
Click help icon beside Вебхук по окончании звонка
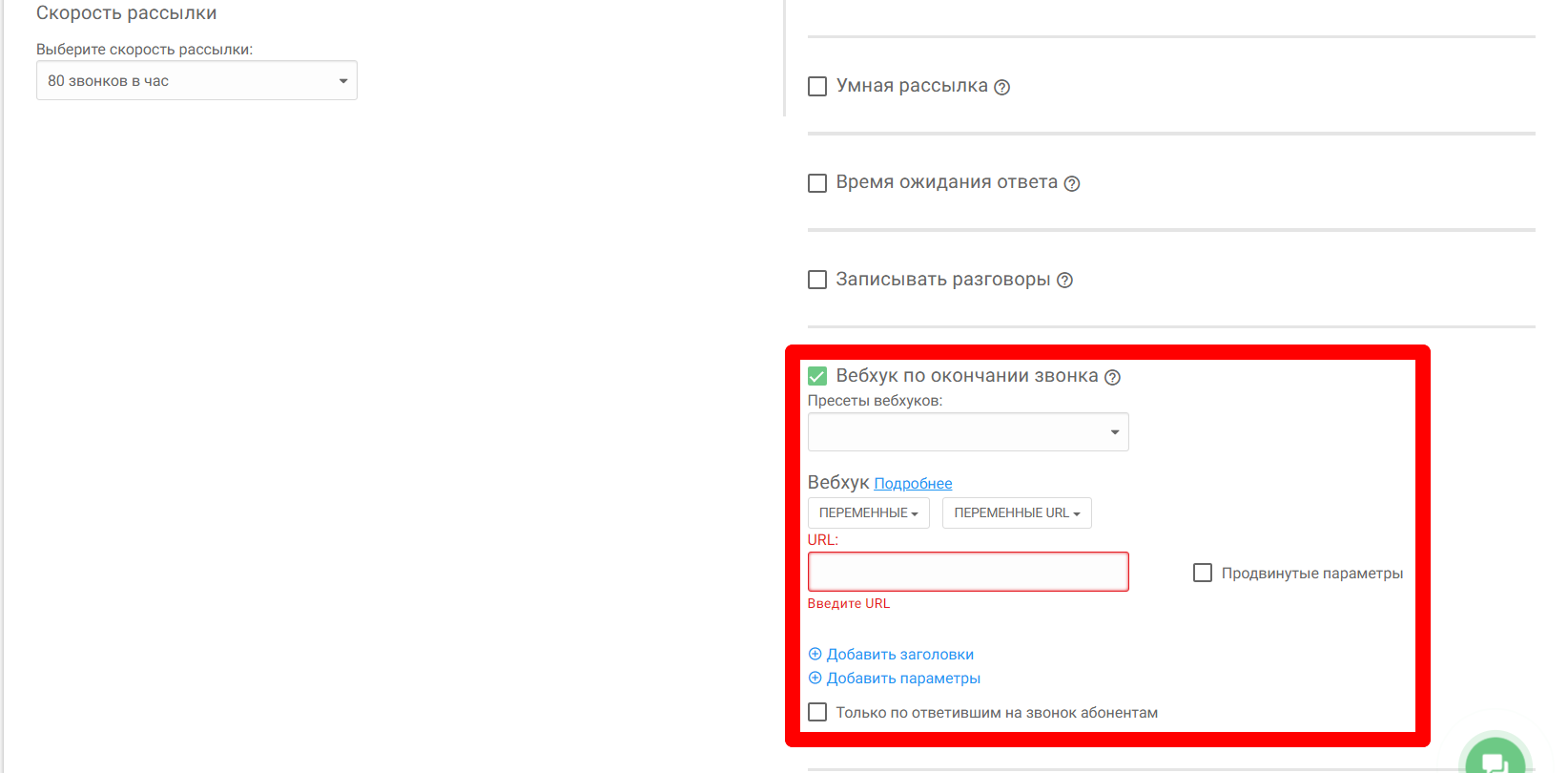coord(1112,378)
